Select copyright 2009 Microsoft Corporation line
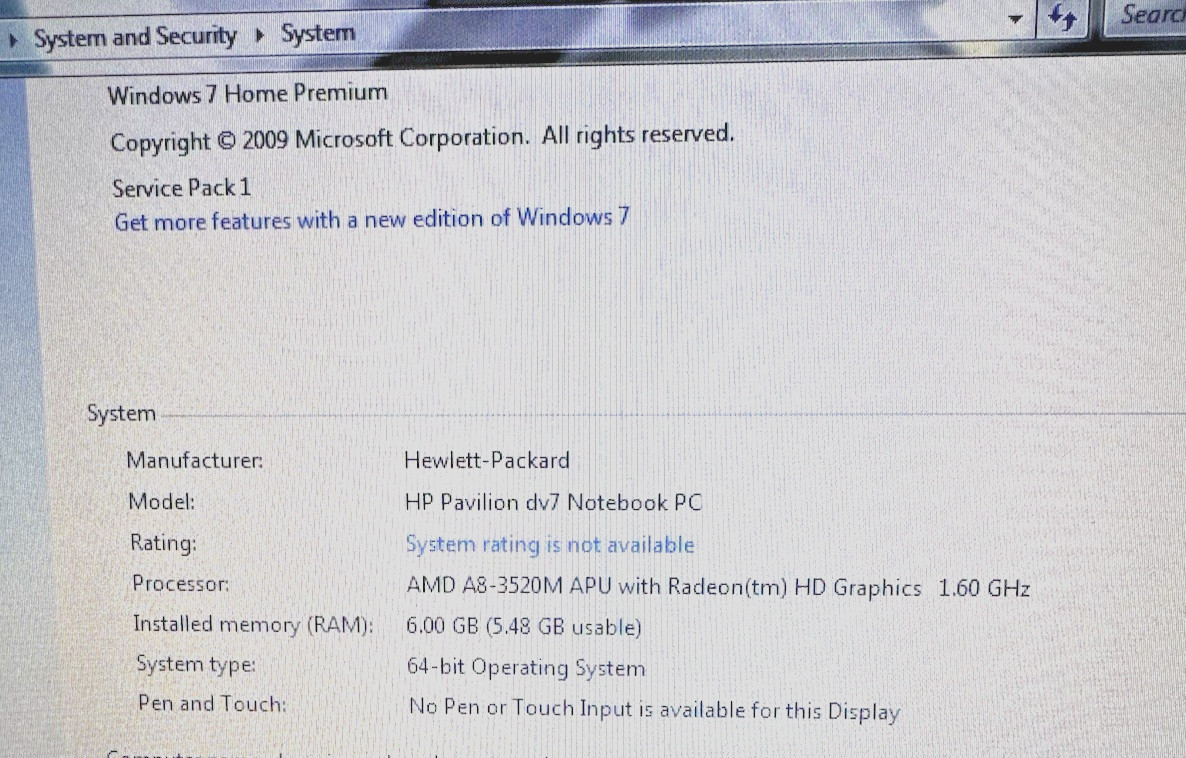 point(422,138)
